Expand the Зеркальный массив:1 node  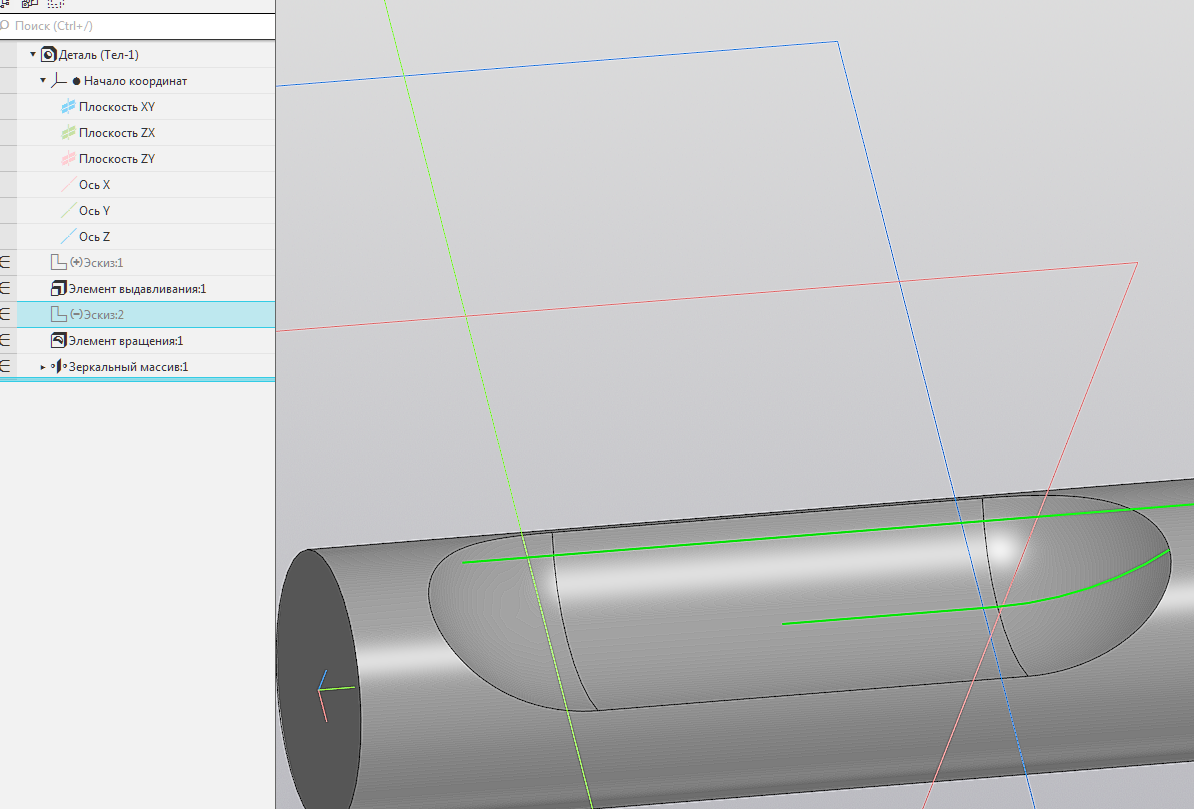pos(43,367)
